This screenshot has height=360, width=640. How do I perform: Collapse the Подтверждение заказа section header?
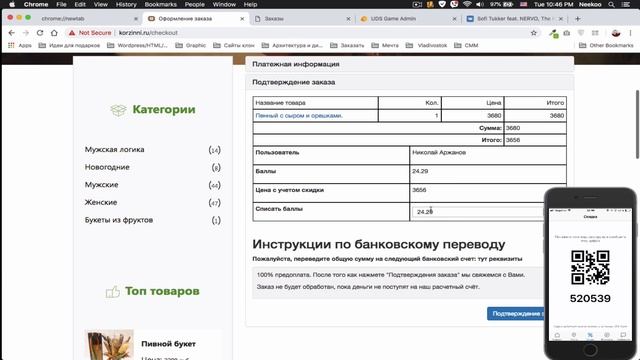409,82
